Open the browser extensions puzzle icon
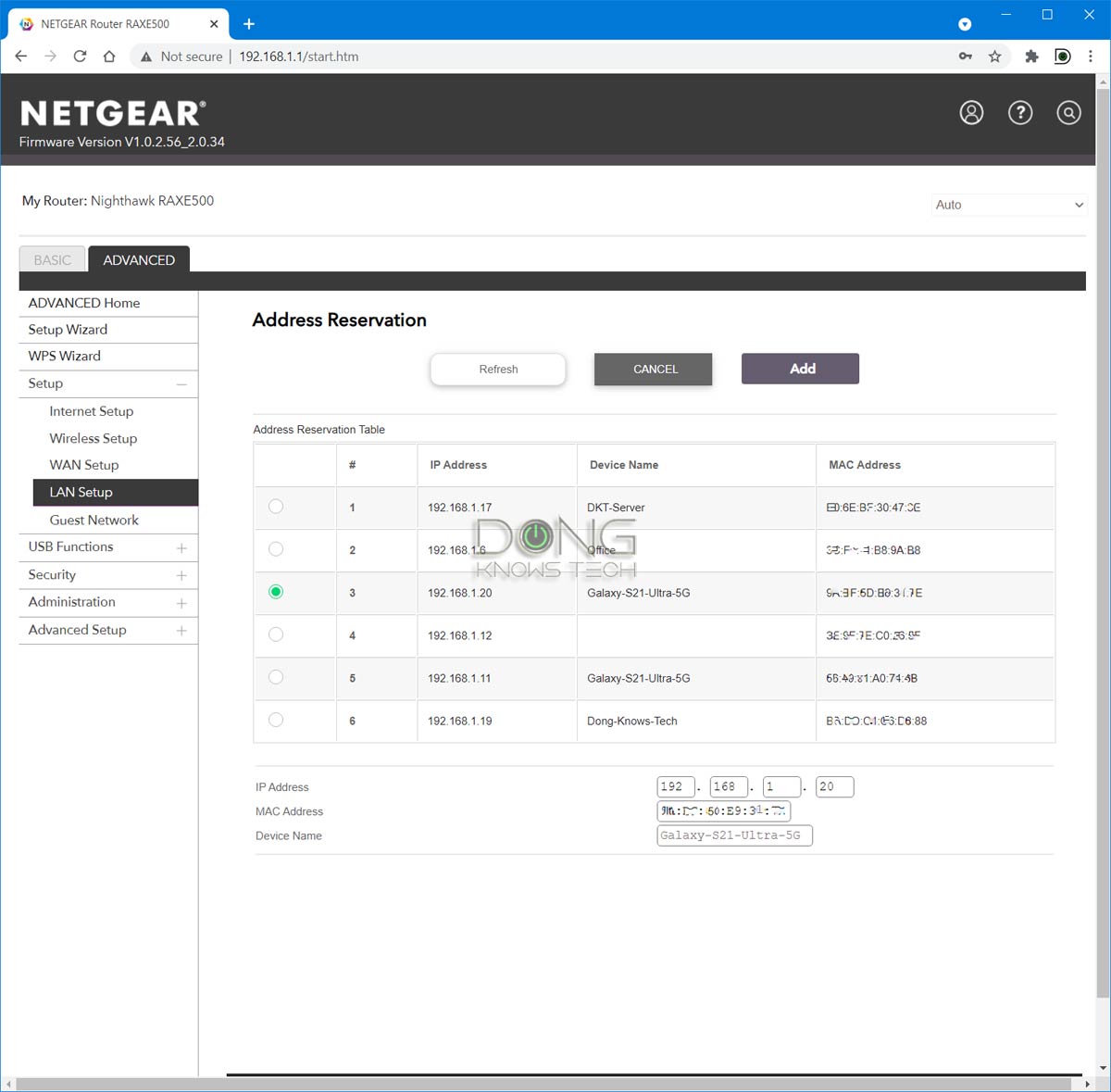Viewport: 1111px width, 1092px height. click(1031, 56)
